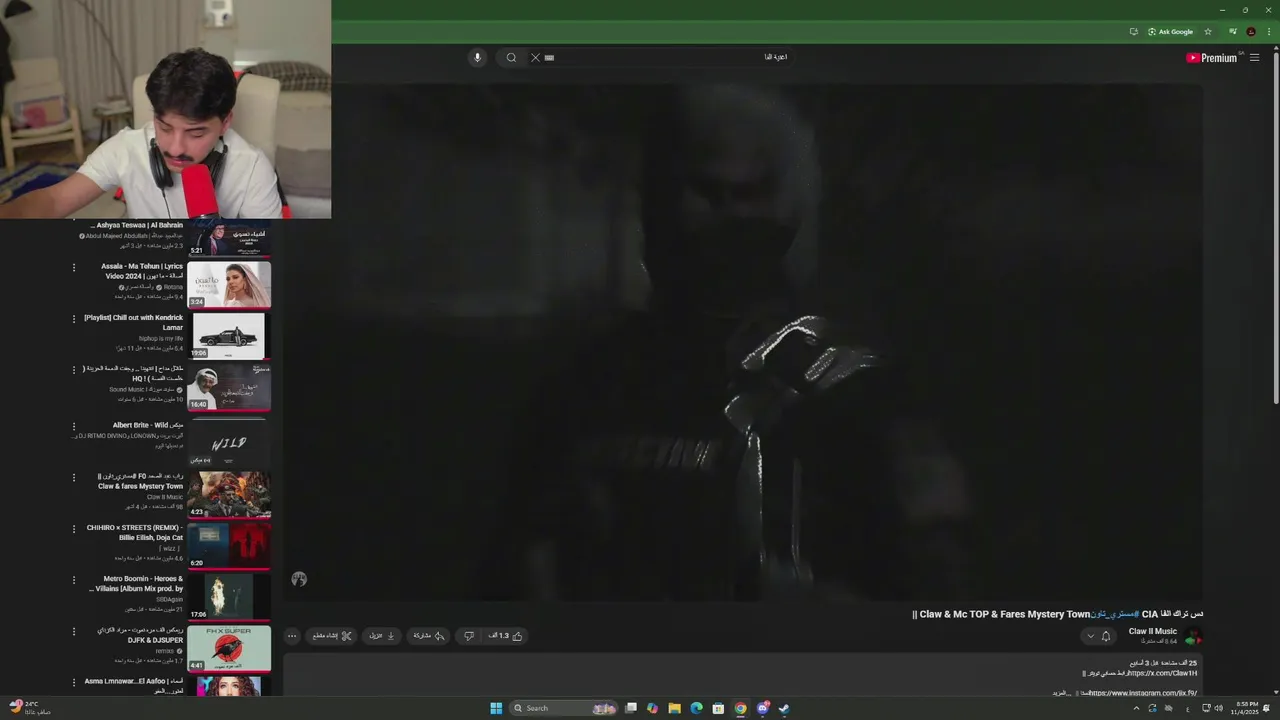Open Google Chrome taskbar icon
1280x720 pixels.
(x=740, y=708)
